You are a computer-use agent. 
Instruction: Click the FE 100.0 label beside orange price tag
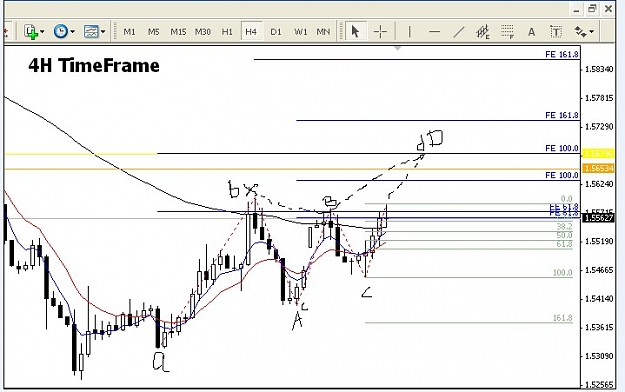click(562, 175)
